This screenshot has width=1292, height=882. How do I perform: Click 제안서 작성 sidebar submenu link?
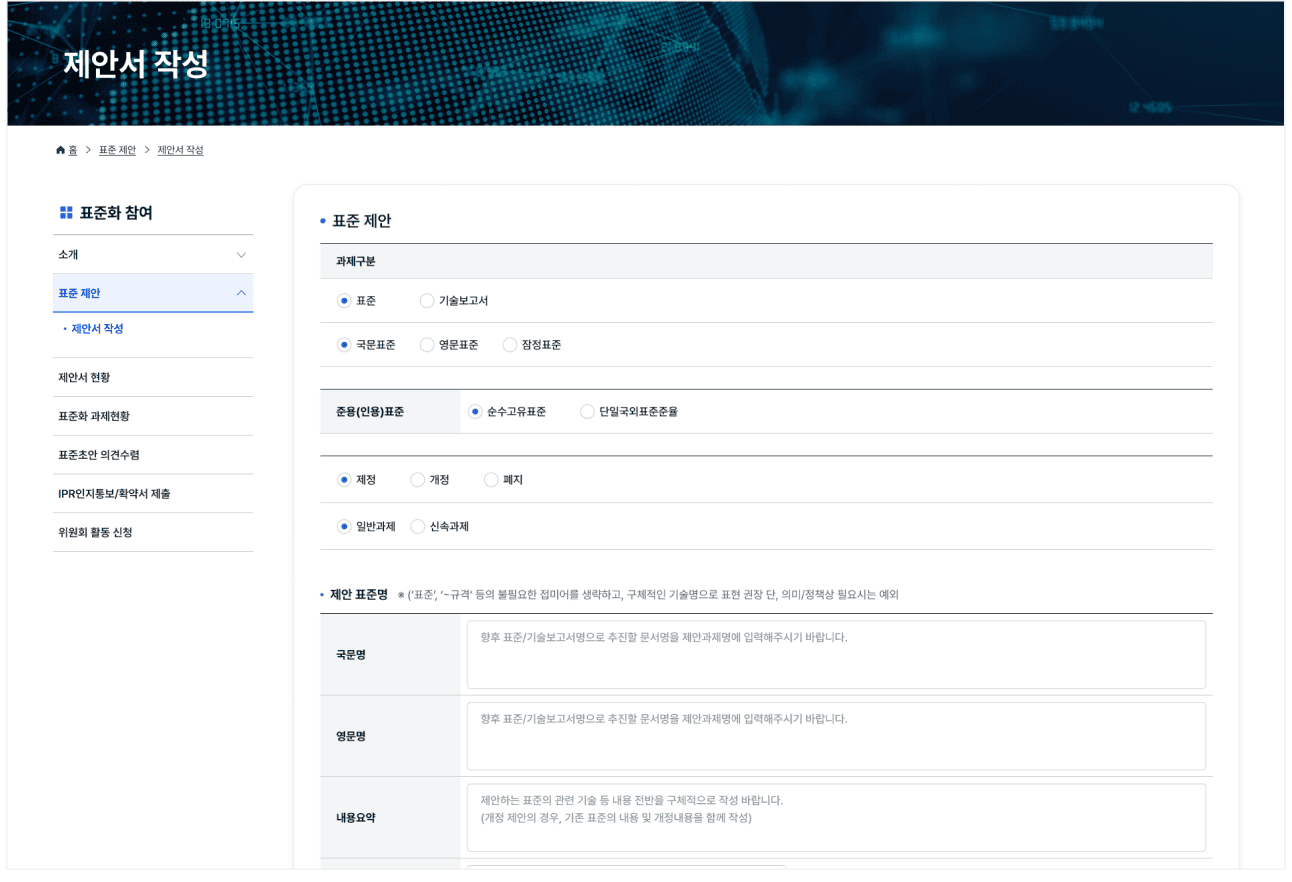(97, 329)
